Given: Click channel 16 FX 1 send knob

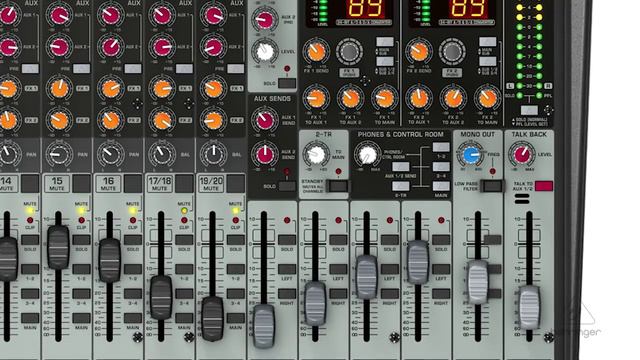Looking at the screenshot, I should 111,88.
